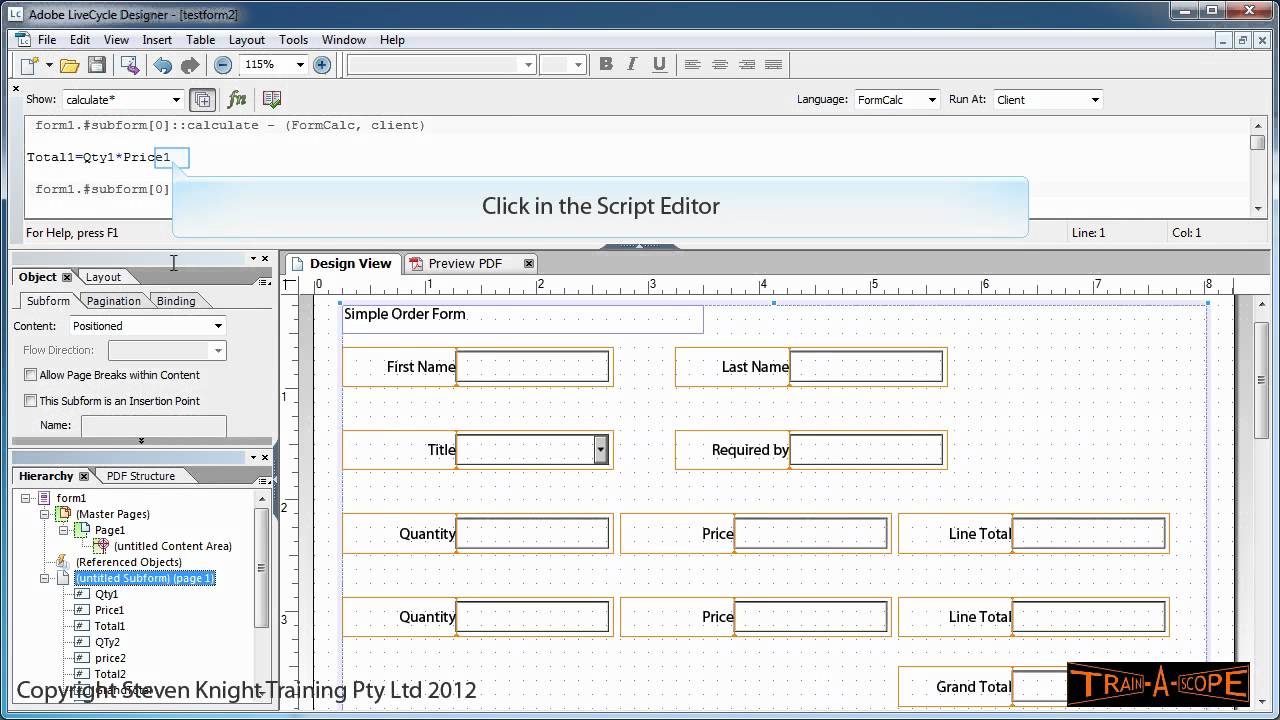This screenshot has height=720, width=1280.
Task: Click the Distribute Form toolbar icon
Action: 130,65
